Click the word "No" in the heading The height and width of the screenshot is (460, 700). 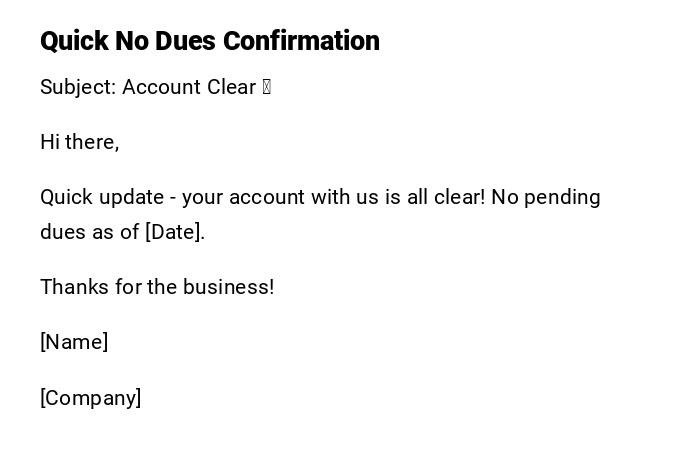132,41
